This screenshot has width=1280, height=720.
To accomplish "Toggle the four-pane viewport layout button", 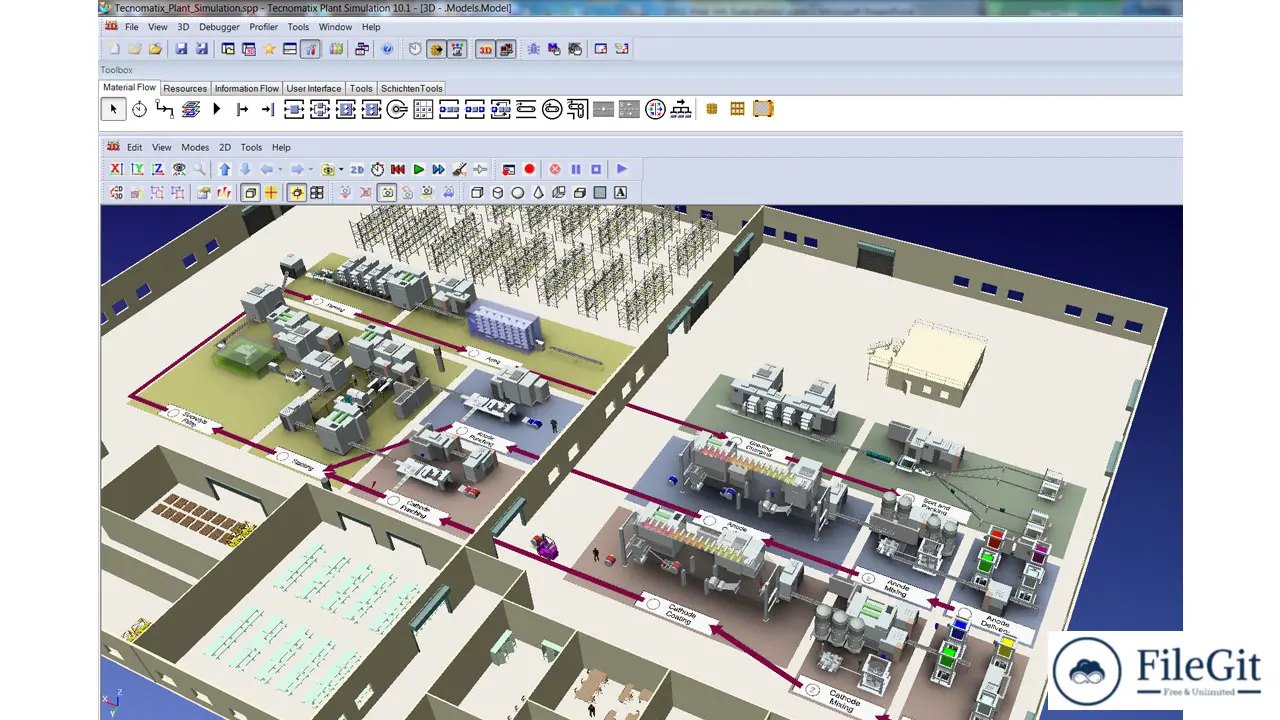I will (317, 193).
